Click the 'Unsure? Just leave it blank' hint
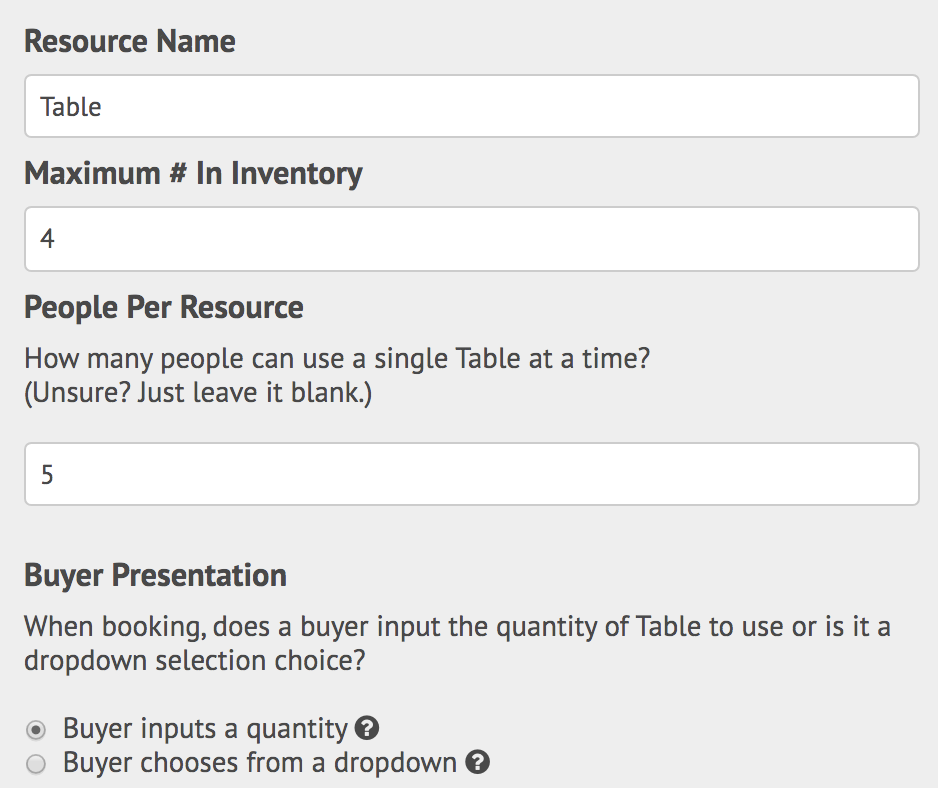938x788 pixels. pos(198,393)
